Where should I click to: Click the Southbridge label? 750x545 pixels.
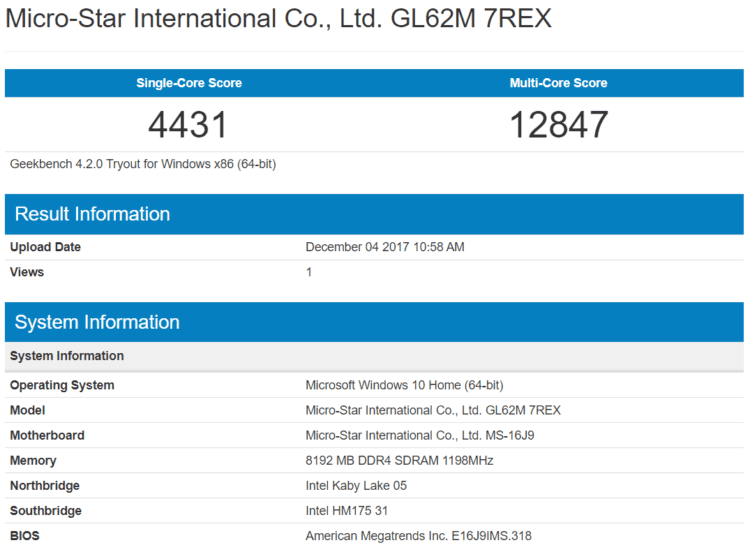pos(46,511)
